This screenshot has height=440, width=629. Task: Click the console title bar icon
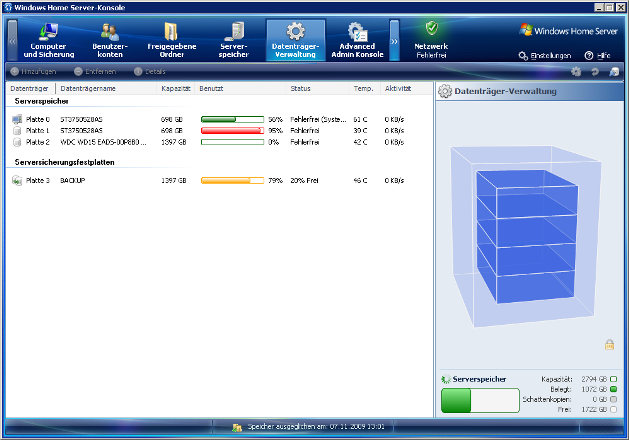[8, 7]
